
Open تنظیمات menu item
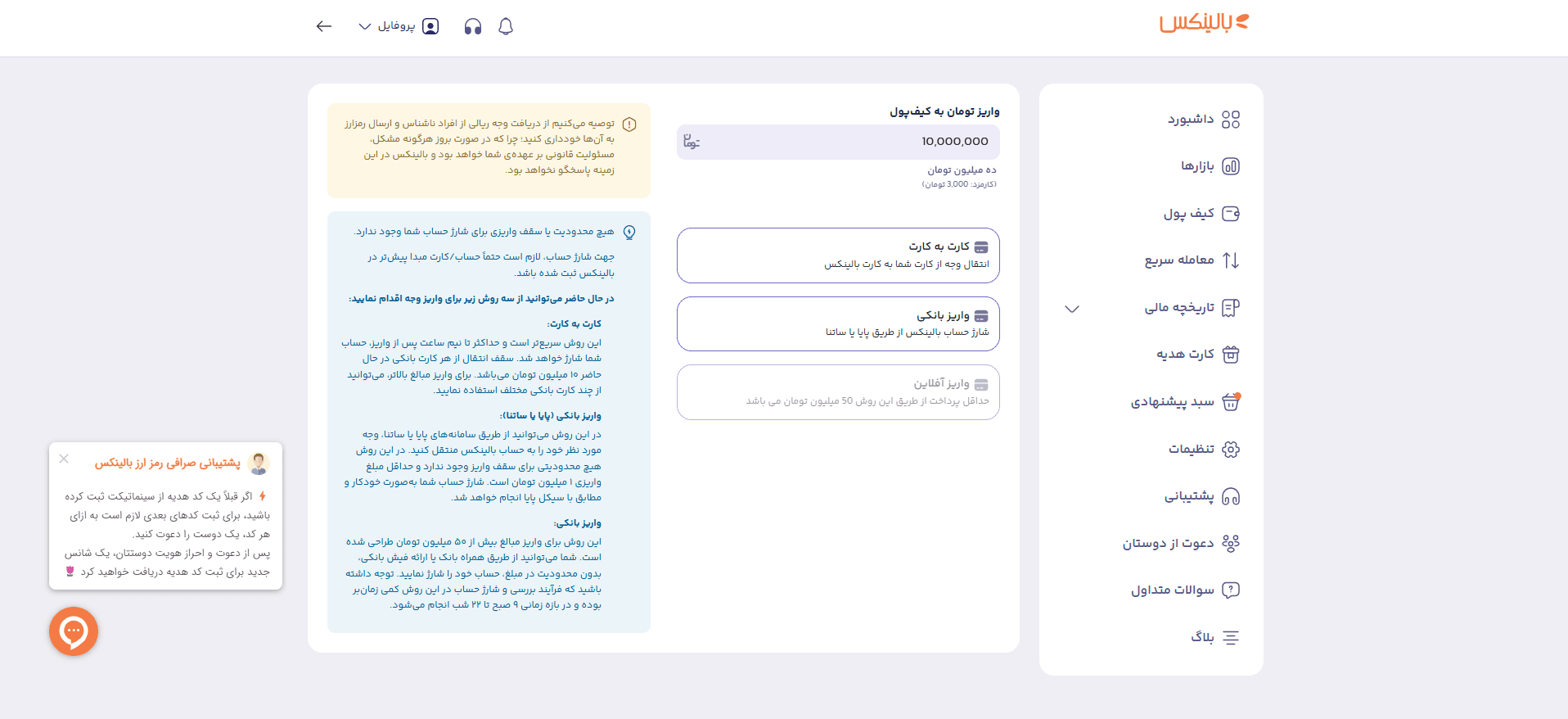(x=1192, y=449)
